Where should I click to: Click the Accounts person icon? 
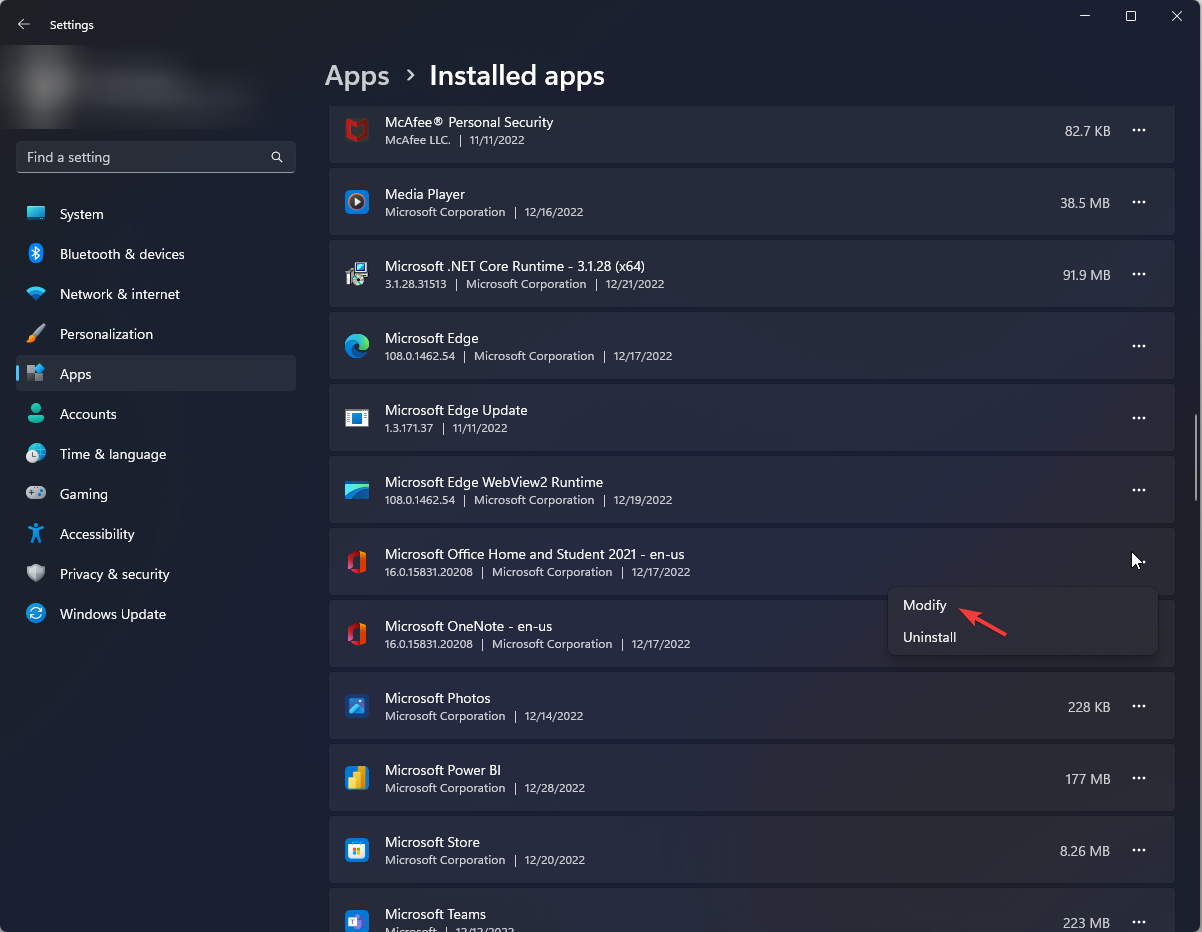36,414
